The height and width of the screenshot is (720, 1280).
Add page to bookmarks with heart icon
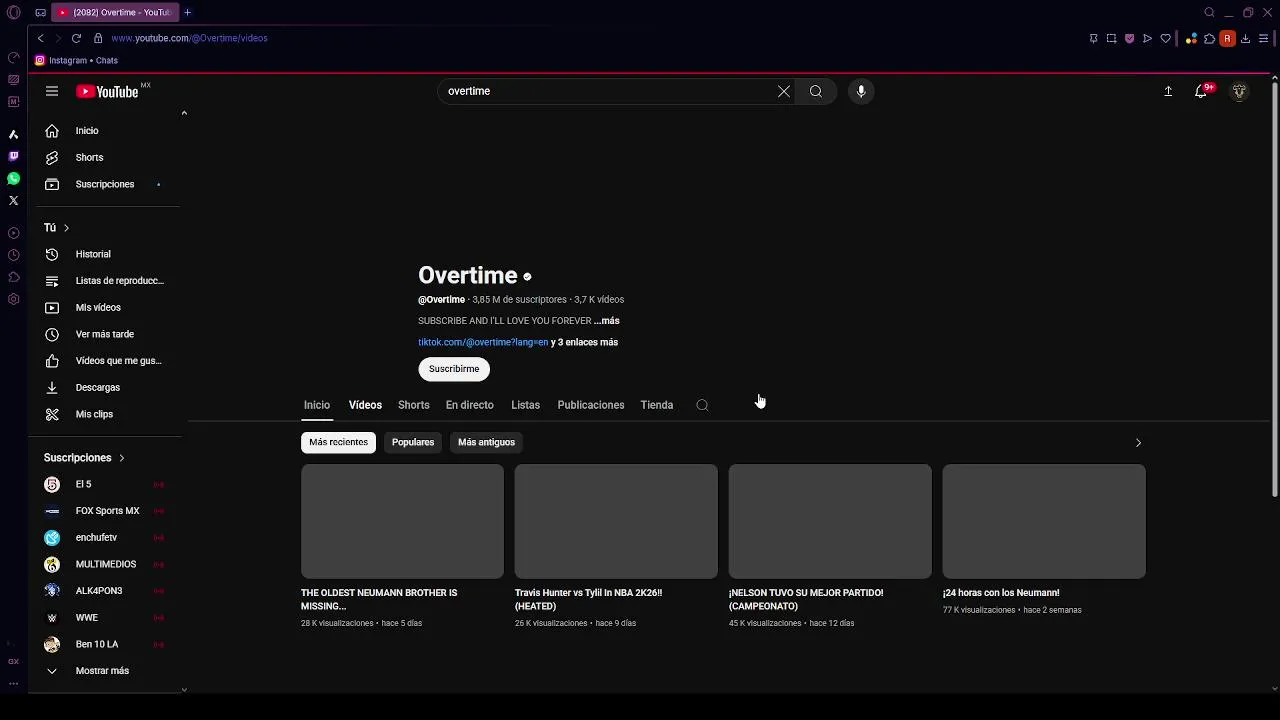(1165, 38)
